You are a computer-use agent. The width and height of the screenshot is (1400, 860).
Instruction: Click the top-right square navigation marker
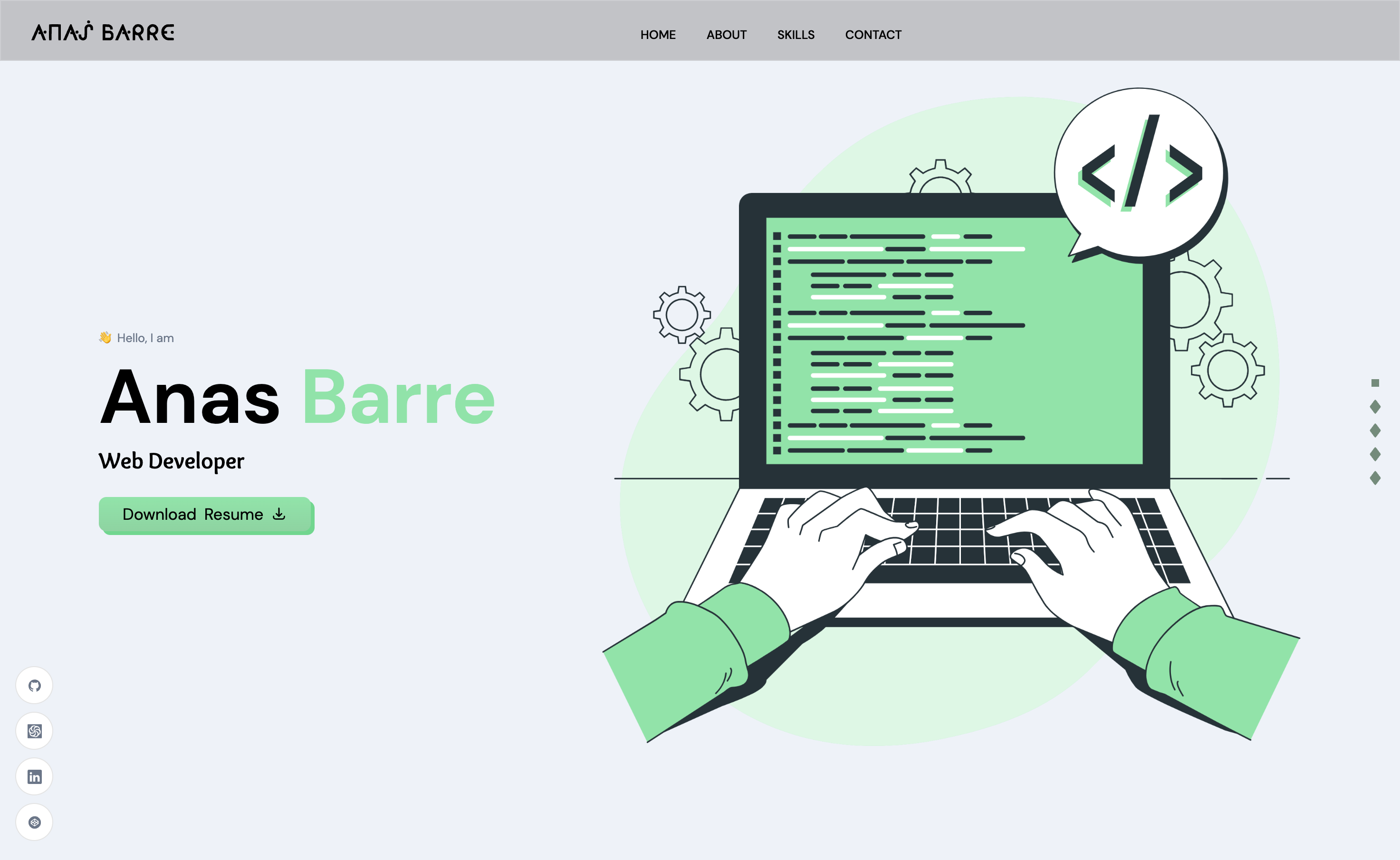tap(1374, 385)
